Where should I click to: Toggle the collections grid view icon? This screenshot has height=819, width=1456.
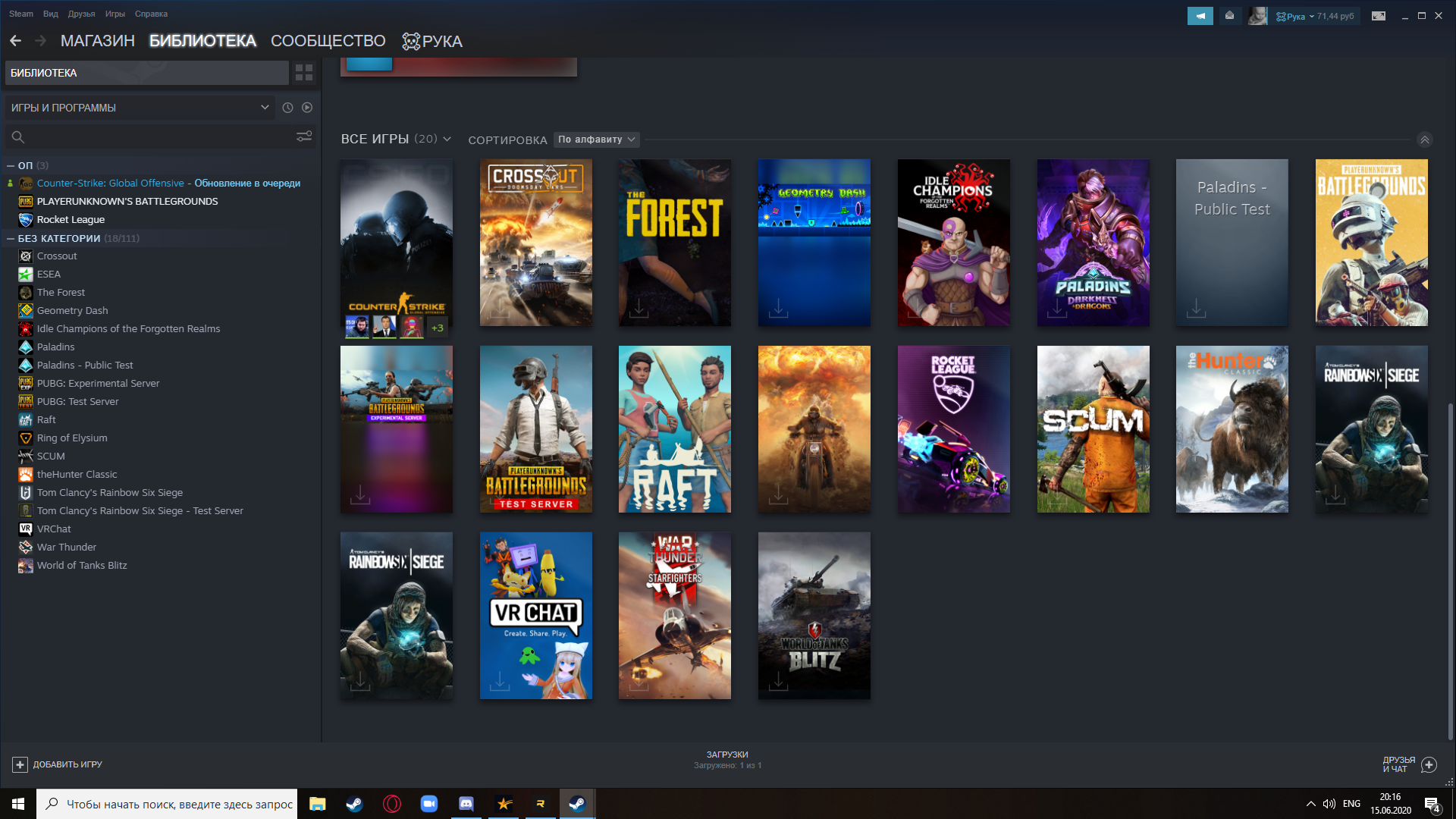(304, 73)
